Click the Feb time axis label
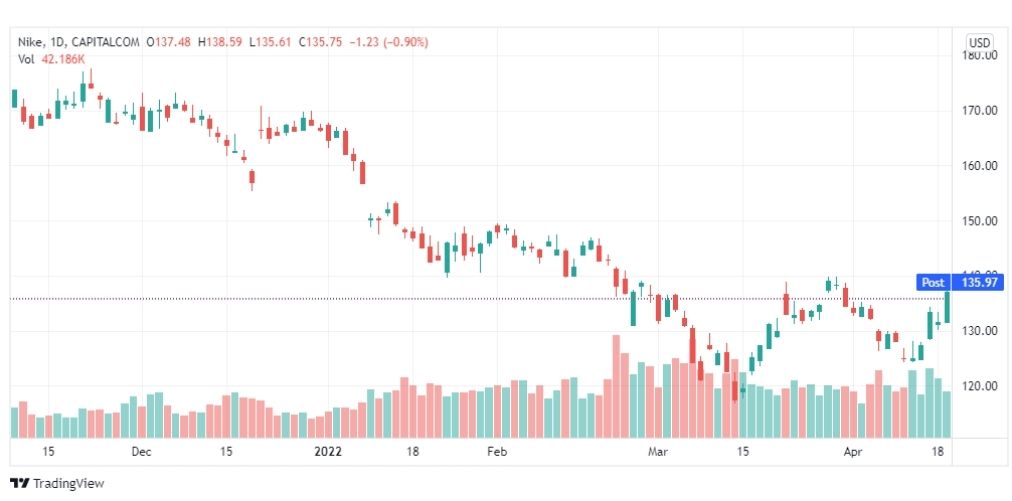Screen dimensions: 1012x501 click(x=497, y=451)
